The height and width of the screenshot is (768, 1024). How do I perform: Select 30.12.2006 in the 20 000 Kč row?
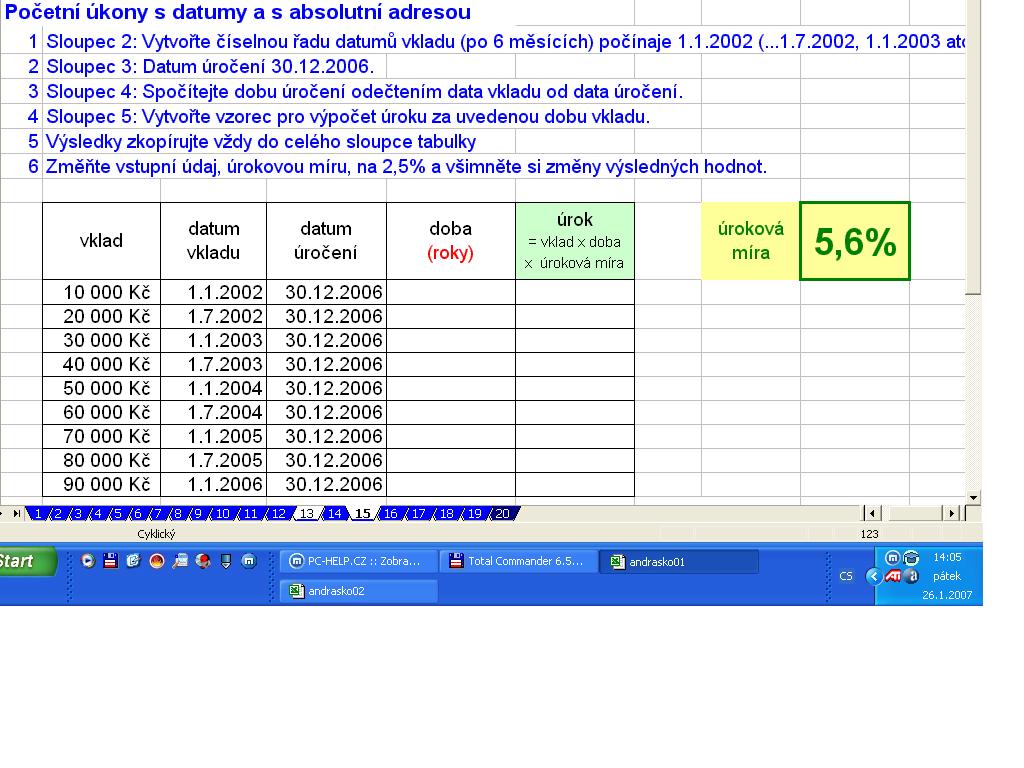click(x=326, y=316)
